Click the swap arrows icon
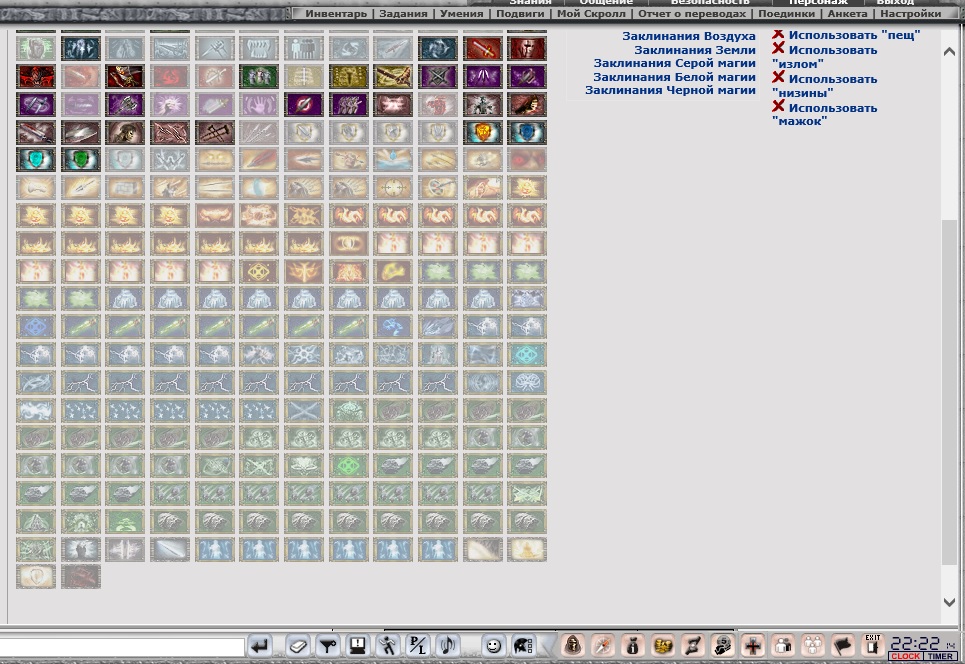The image size is (965, 664). pos(692,646)
